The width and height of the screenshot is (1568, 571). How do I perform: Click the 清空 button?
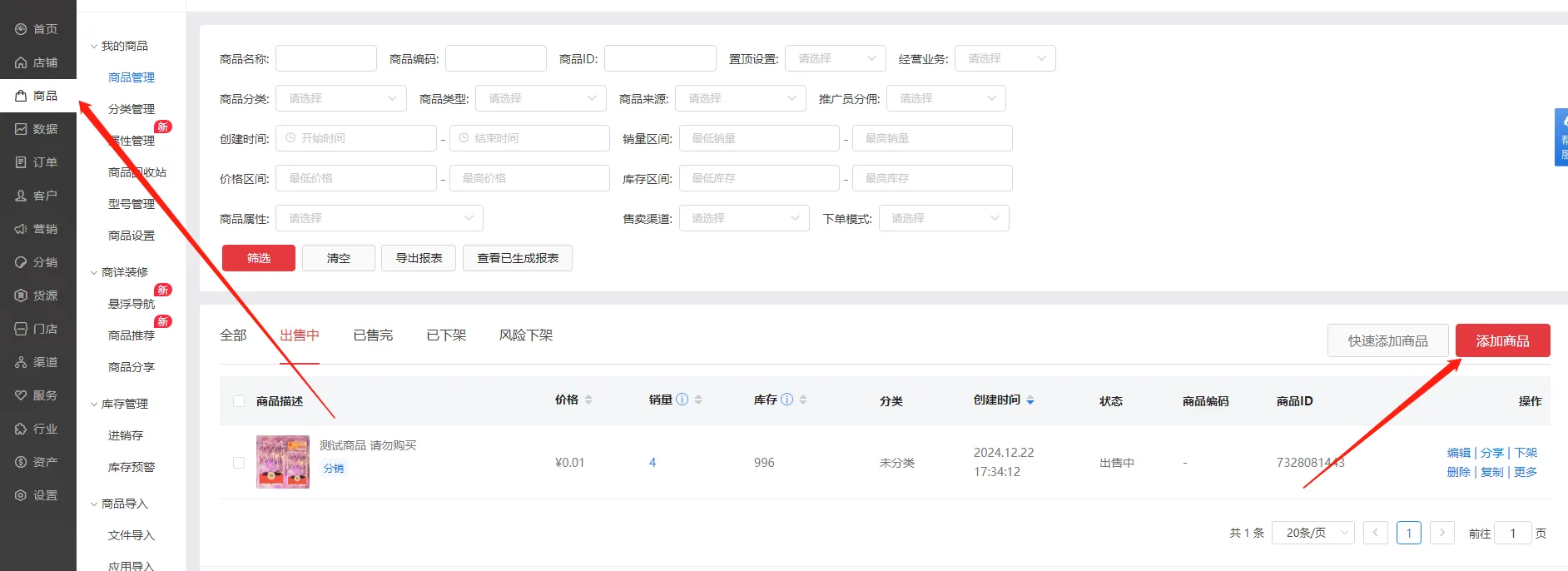pos(339,258)
